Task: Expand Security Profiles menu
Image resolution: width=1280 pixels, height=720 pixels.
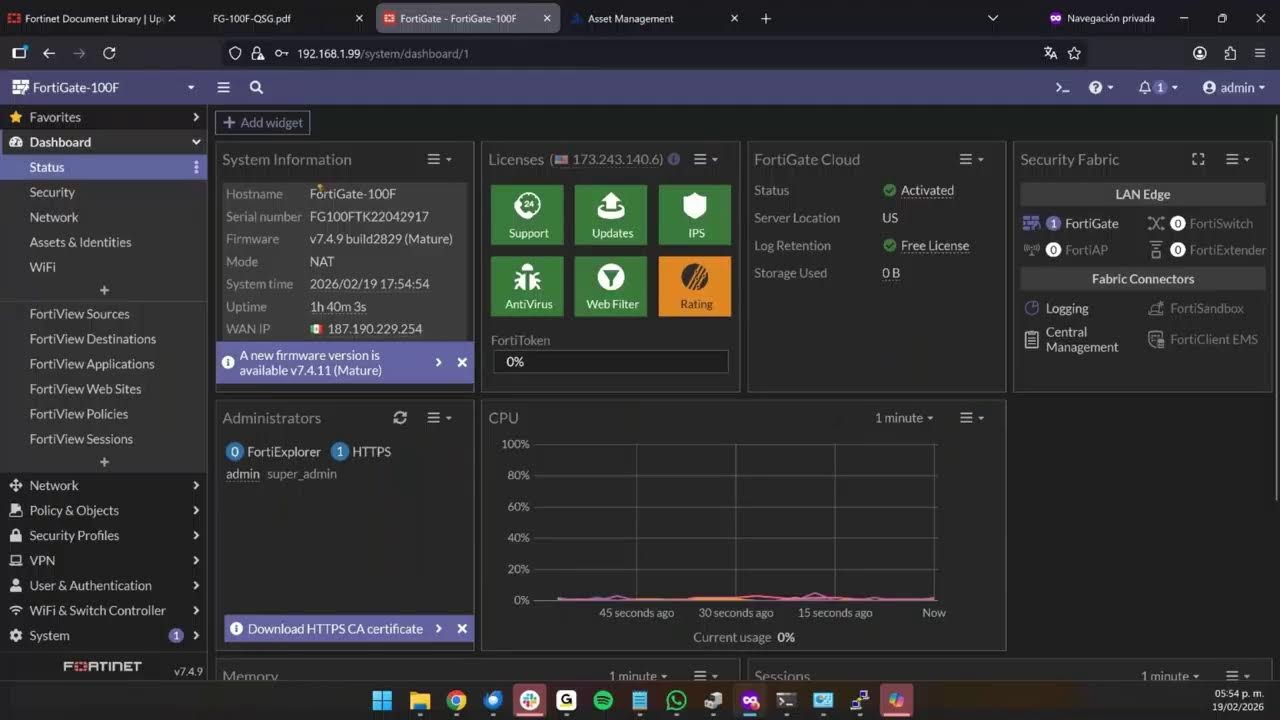Action: coord(104,536)
